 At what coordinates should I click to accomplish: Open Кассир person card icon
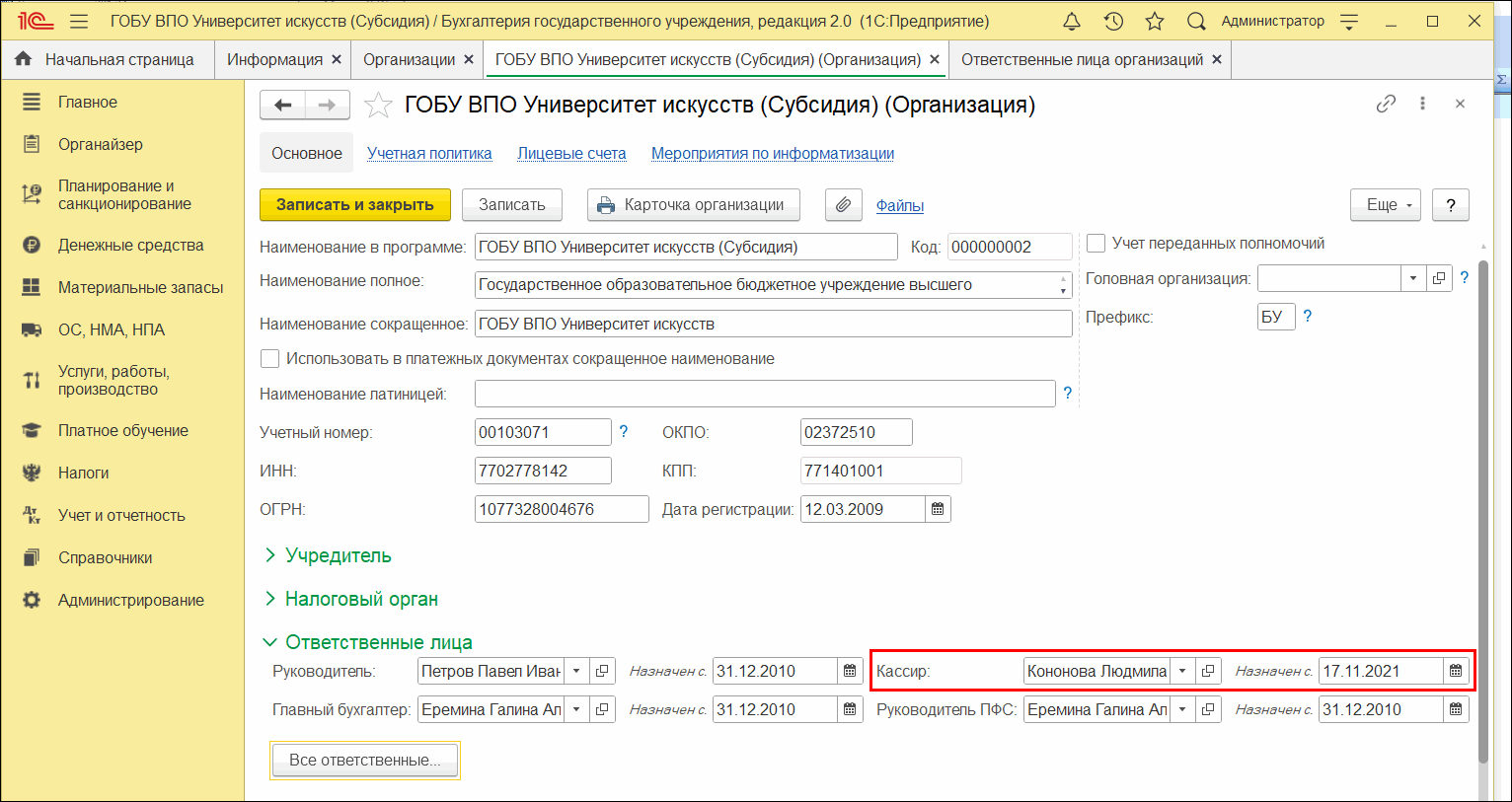click(1208, 671)
